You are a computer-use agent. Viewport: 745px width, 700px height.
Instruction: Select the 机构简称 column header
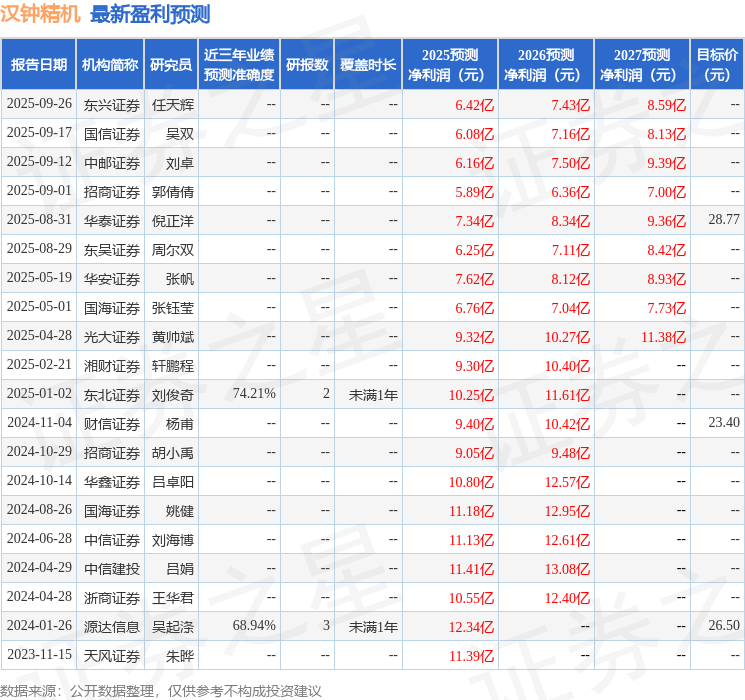point(110,65)
